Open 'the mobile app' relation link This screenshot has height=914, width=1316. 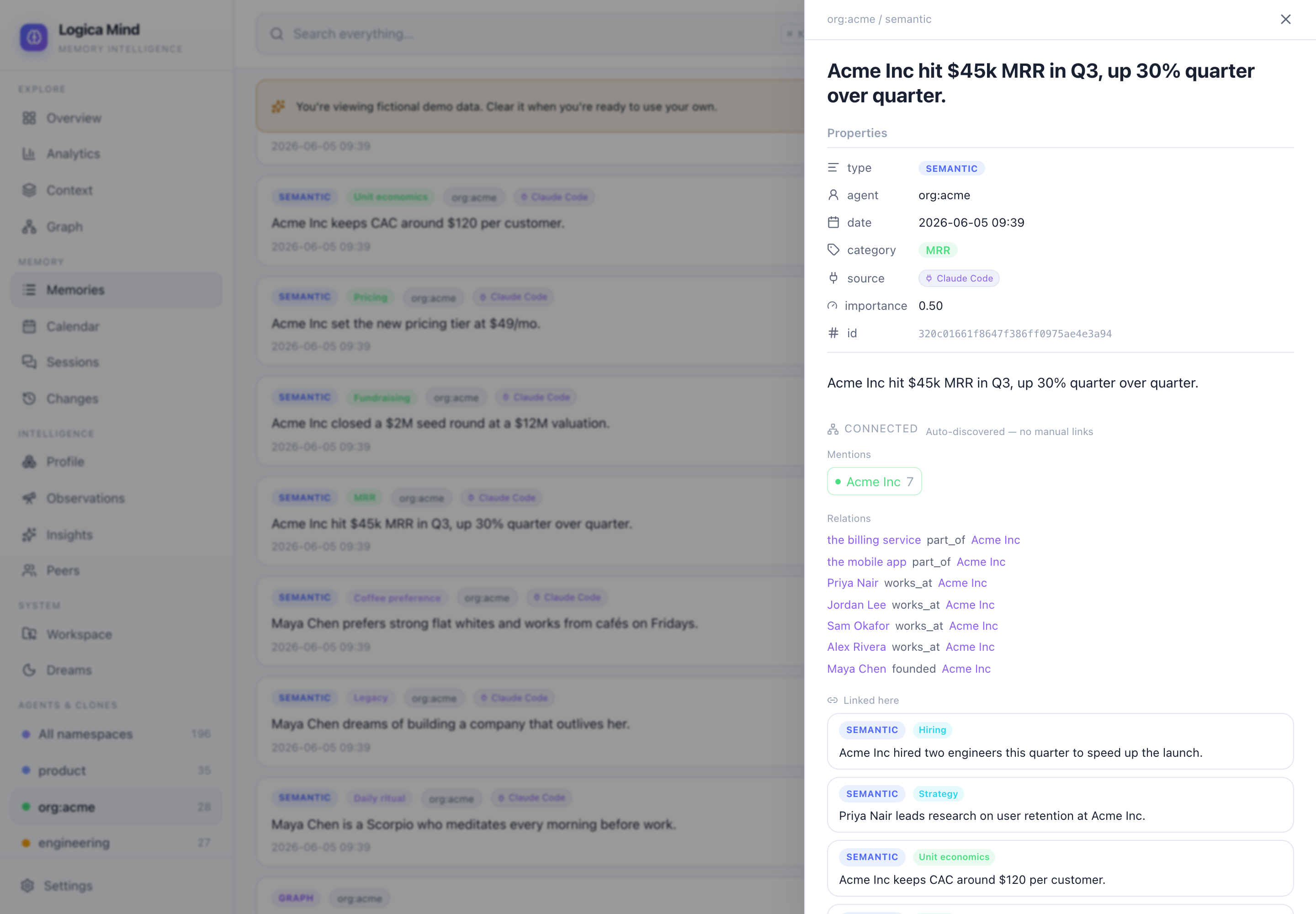[866, 562]
